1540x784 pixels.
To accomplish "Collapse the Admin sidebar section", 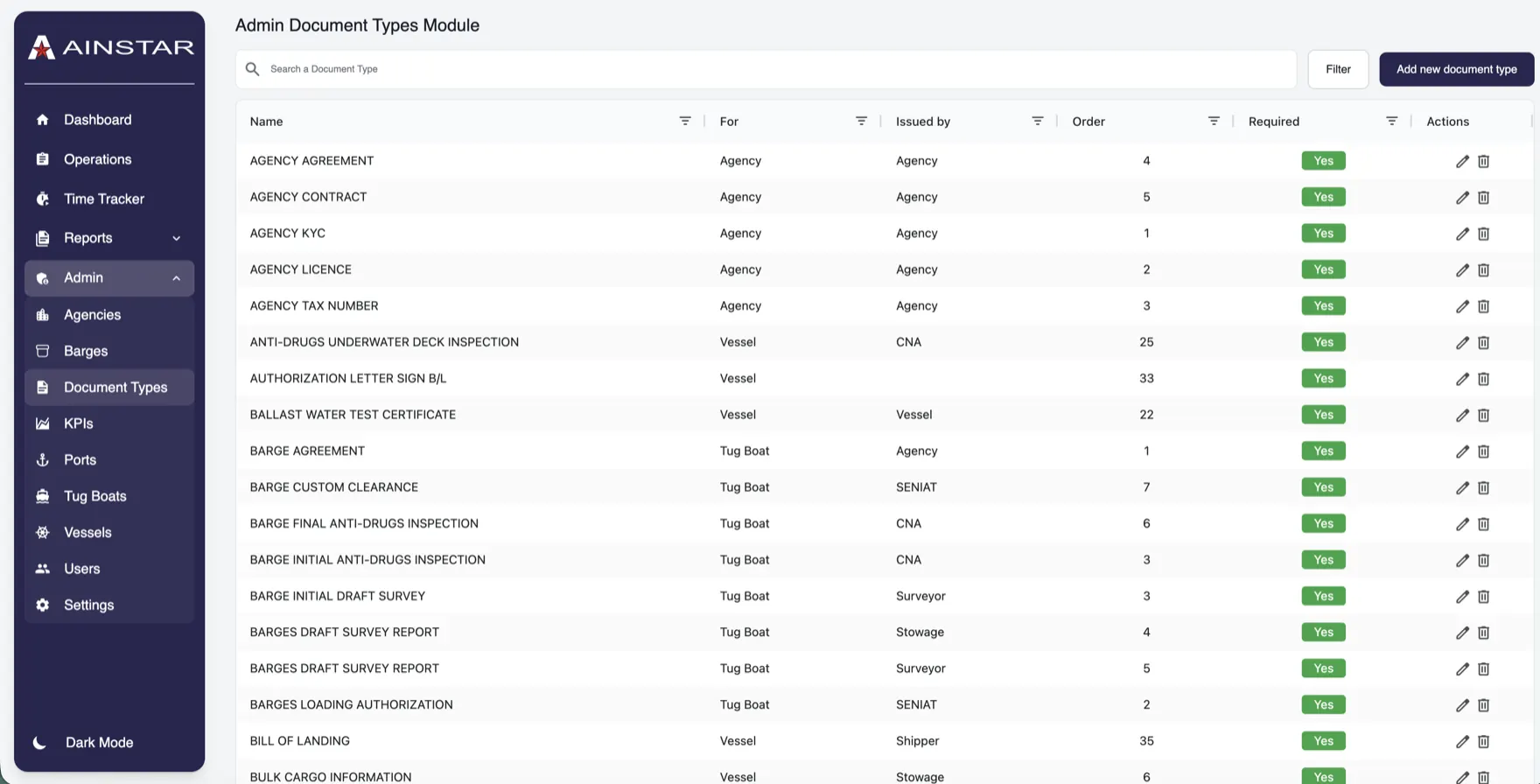I will (109, 278).
